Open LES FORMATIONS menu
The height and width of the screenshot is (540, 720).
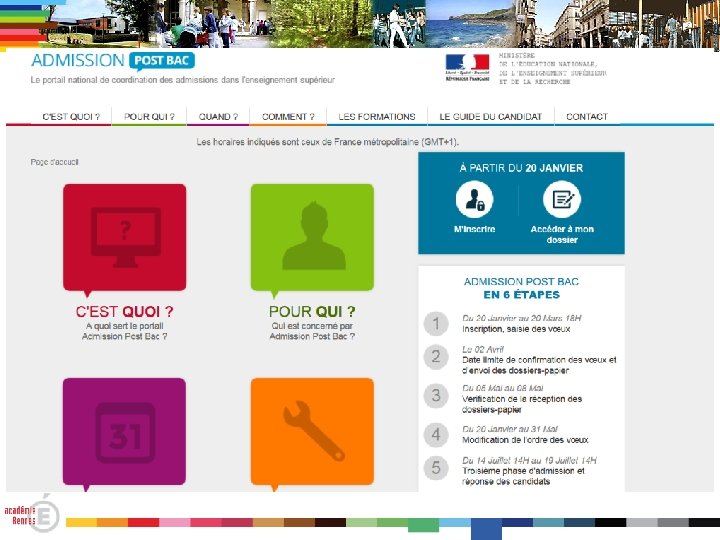(x=377, y=117)
